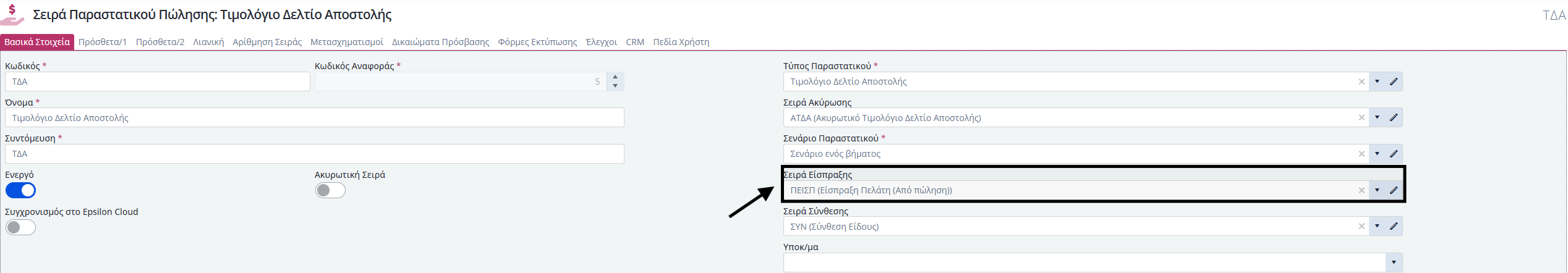This screenshot has height=273, width=1568.
Task: Clear the Σειρά Είσπραξης value
Action: [x=1361, y=190]
